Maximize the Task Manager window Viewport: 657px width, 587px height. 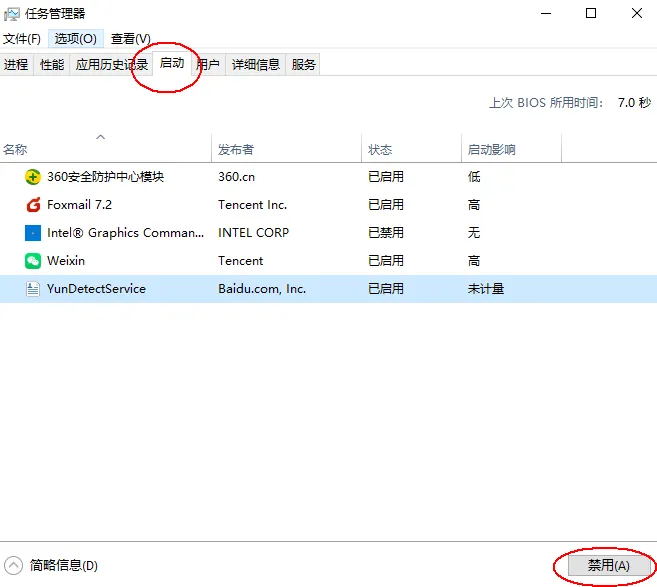[x=591, y=14]
